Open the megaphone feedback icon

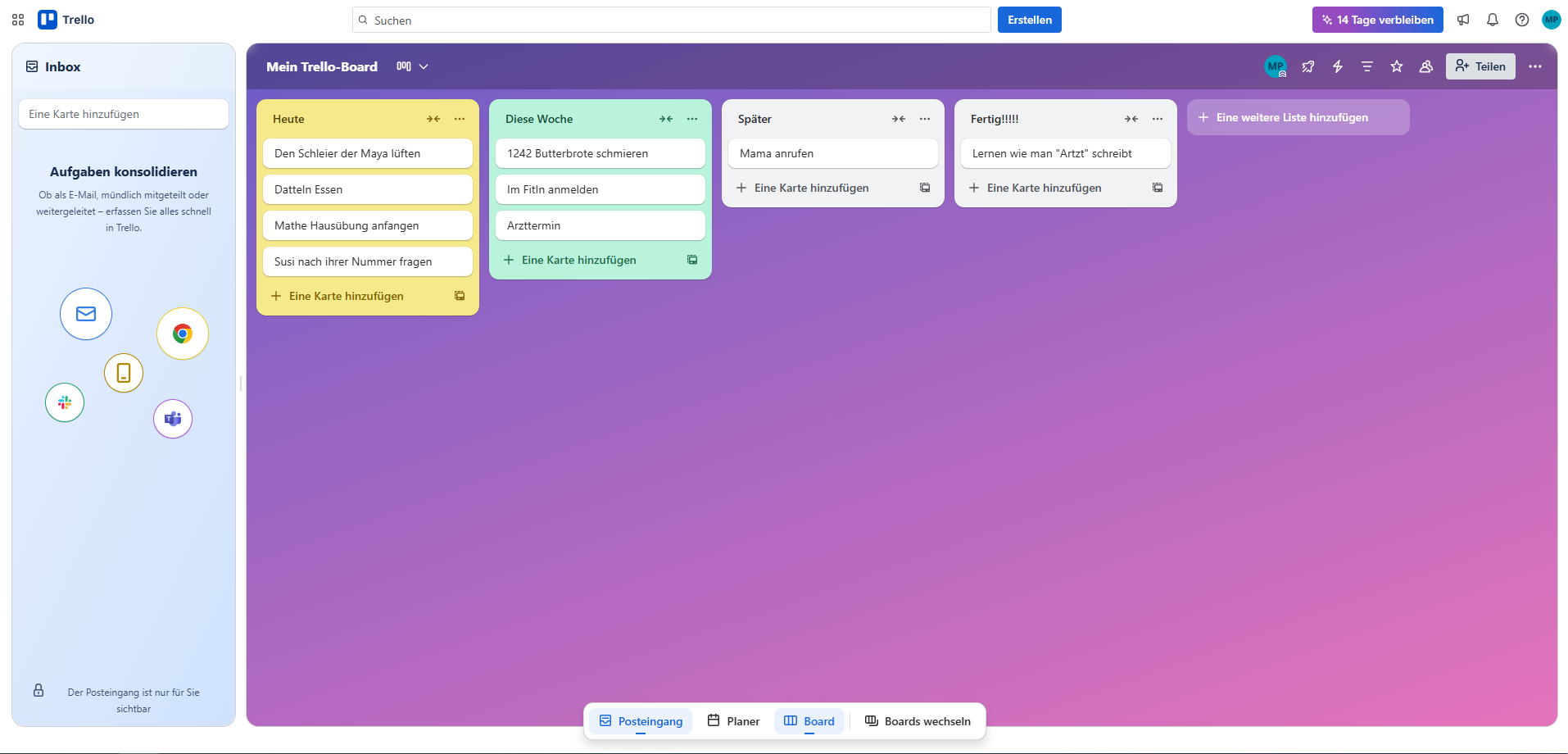[1463, 20]
